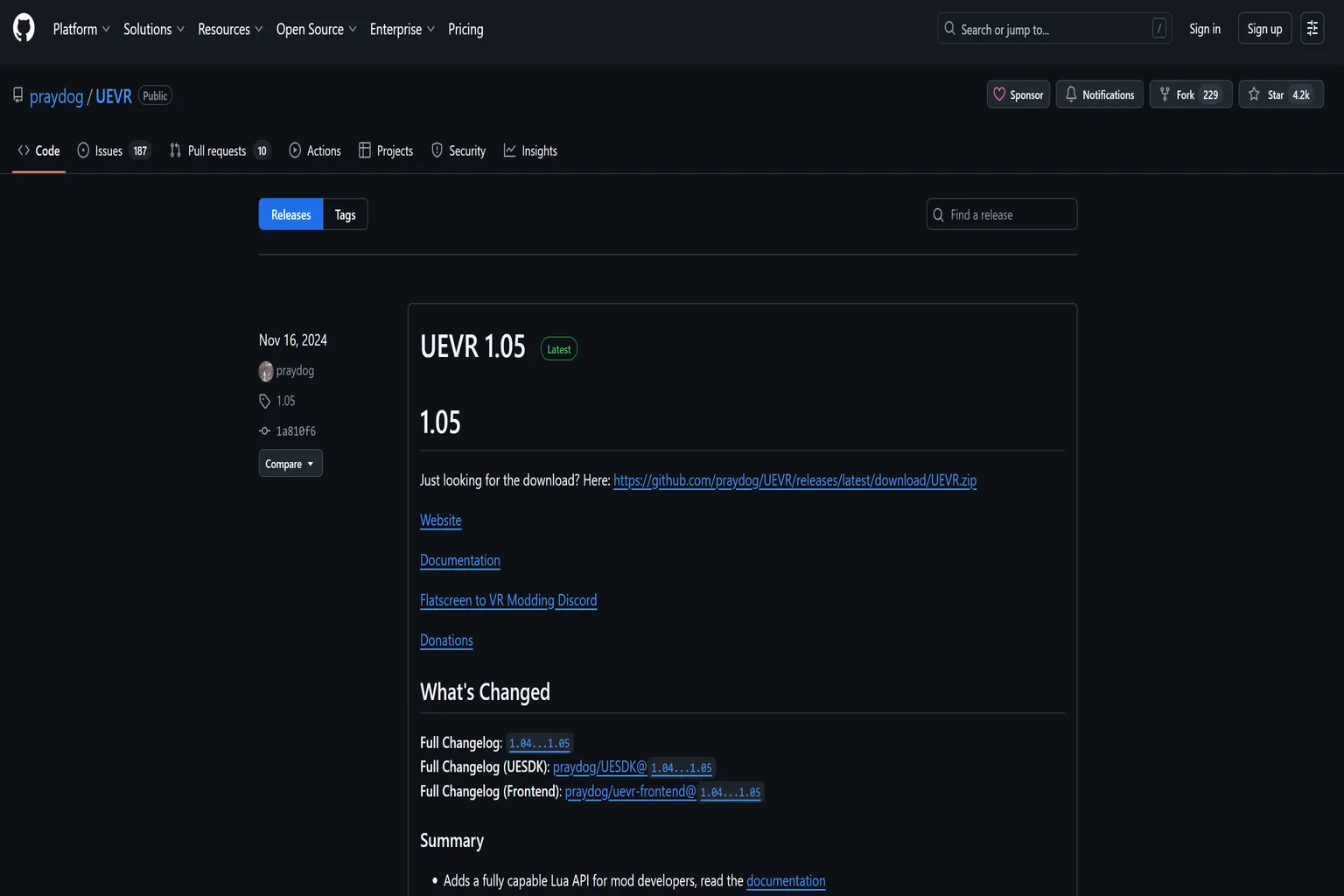This screenshot has height=896, width=1344.
Task: Open the documentation link in Summary
Action: (x=786, y=880)
